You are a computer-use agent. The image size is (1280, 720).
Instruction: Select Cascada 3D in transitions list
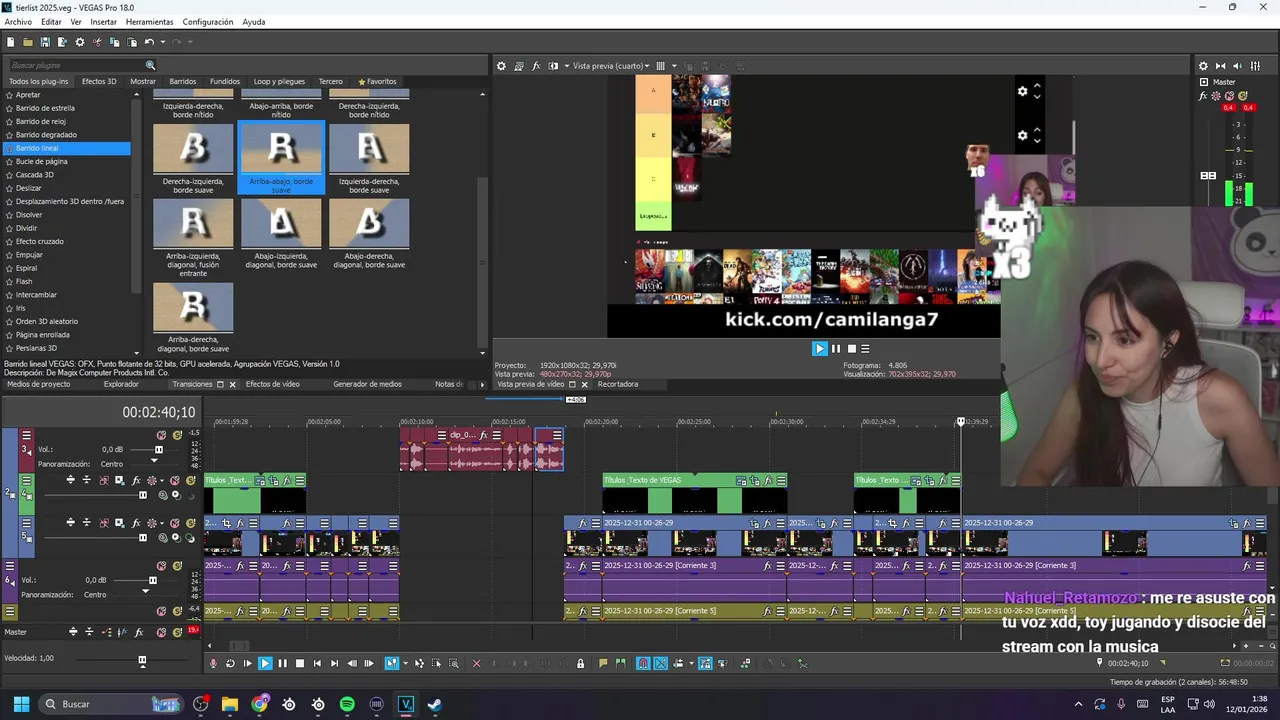(x=35, y=175)
